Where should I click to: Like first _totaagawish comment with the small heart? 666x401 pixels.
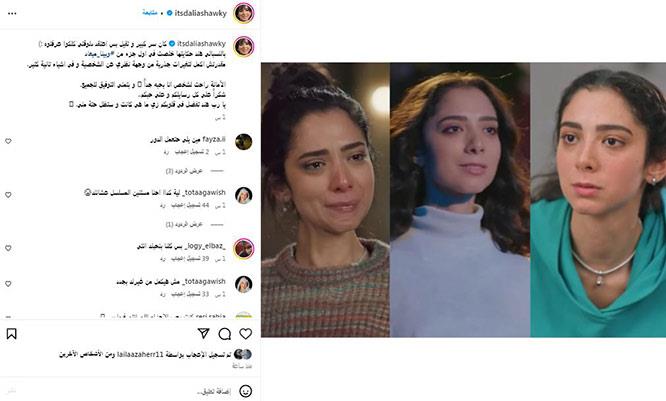(8, 195)
